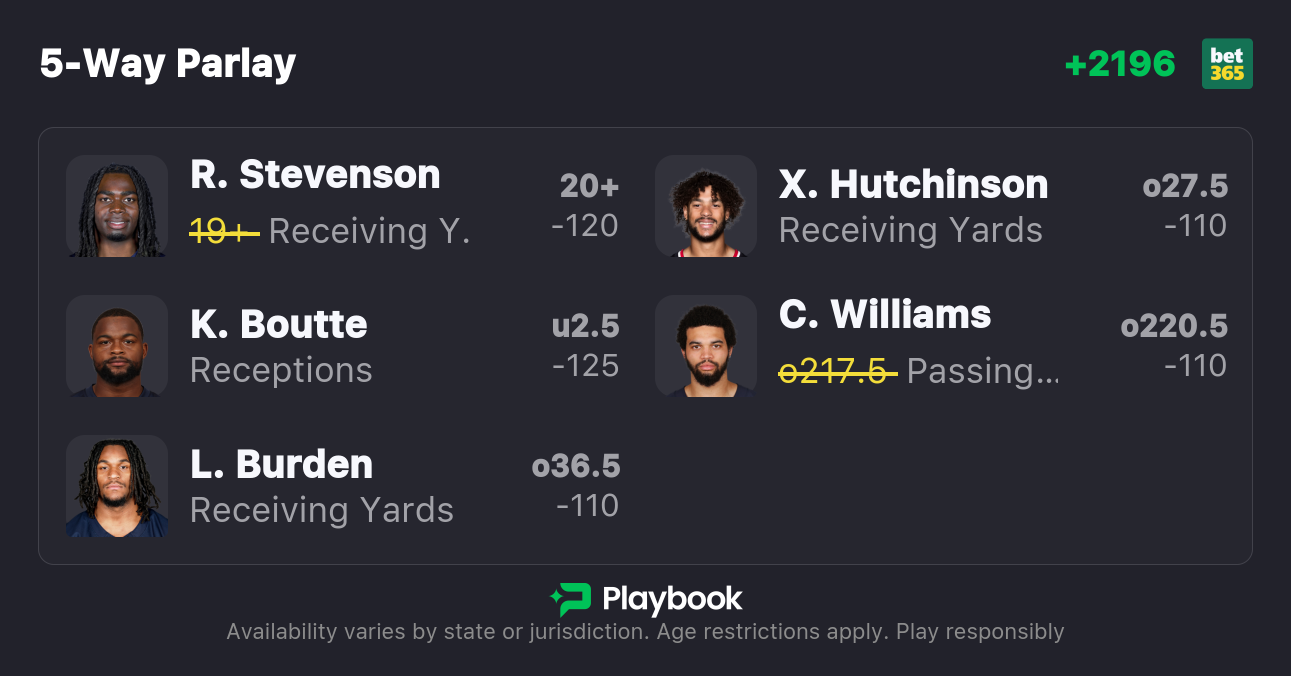Viewport: 1291px width, 676px height.
Task: Click the o36.5 receiving yards line
Action: click(x=576, y=466)
